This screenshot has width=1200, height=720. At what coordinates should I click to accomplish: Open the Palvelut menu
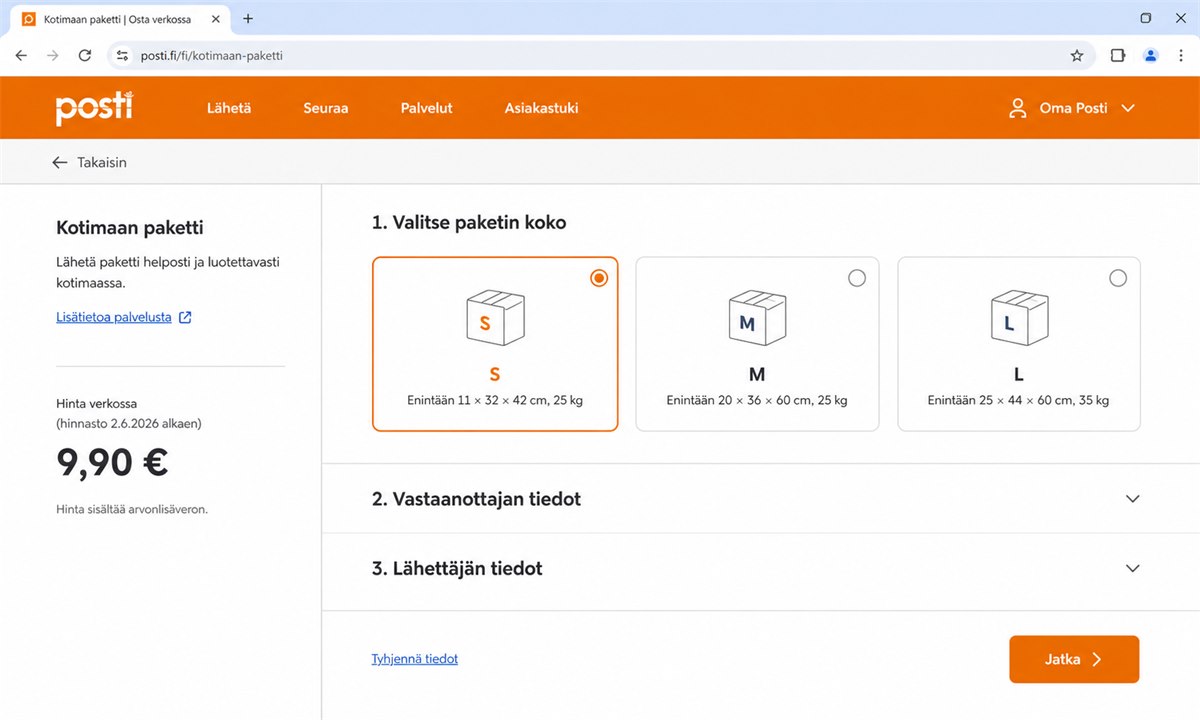(427, 108)
